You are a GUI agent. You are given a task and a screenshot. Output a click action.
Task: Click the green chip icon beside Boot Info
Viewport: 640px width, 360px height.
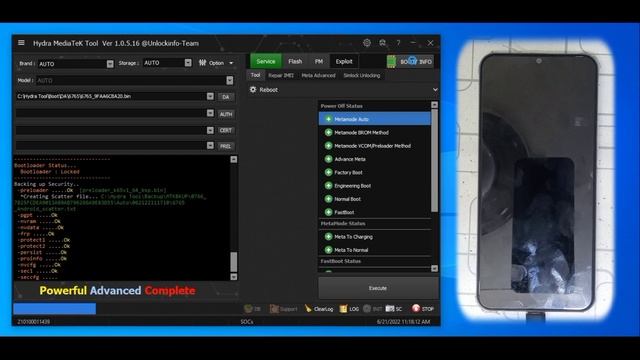point(391,61)
